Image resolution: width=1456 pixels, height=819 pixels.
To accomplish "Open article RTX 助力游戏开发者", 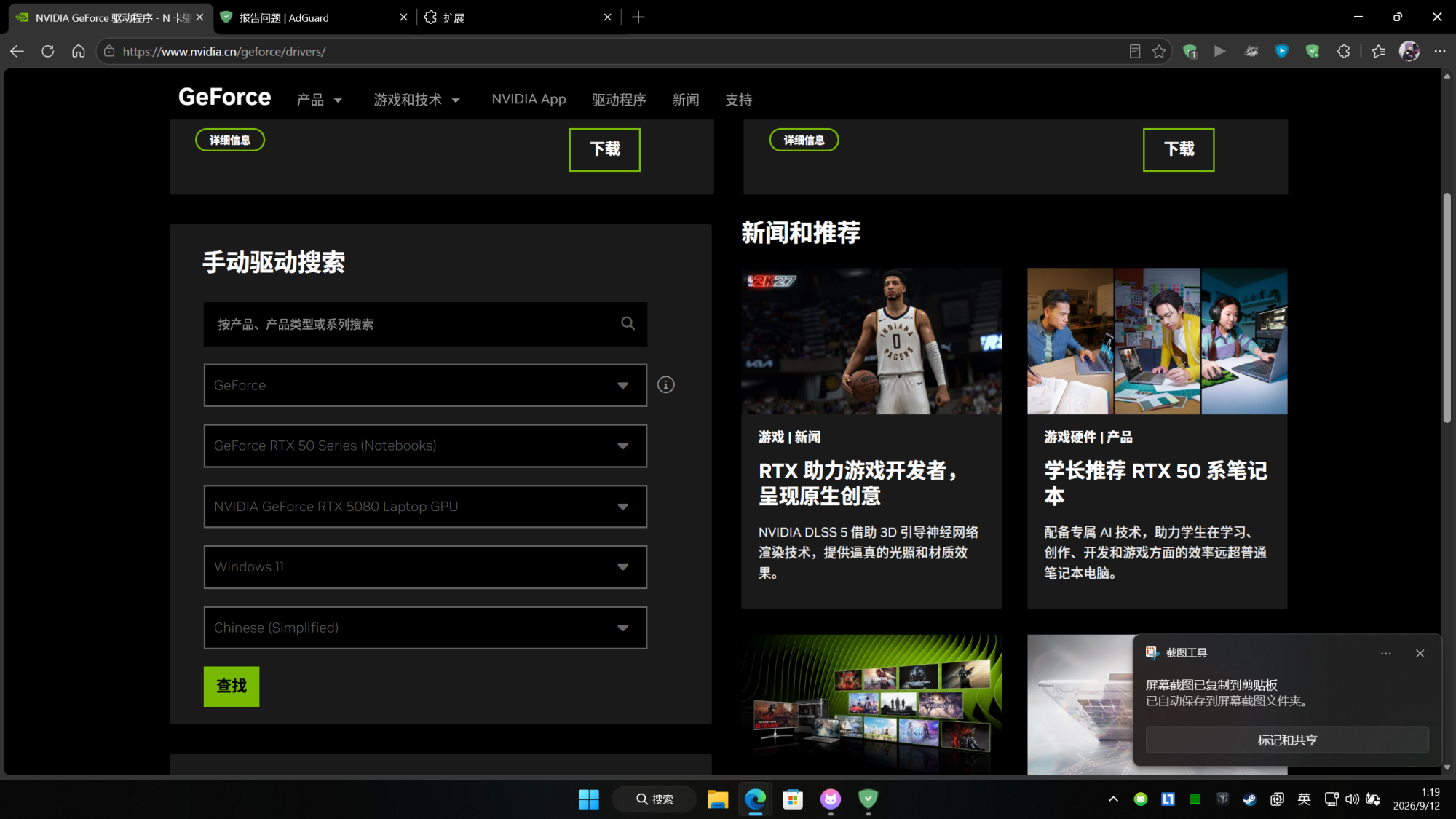I will coord(859,483).
